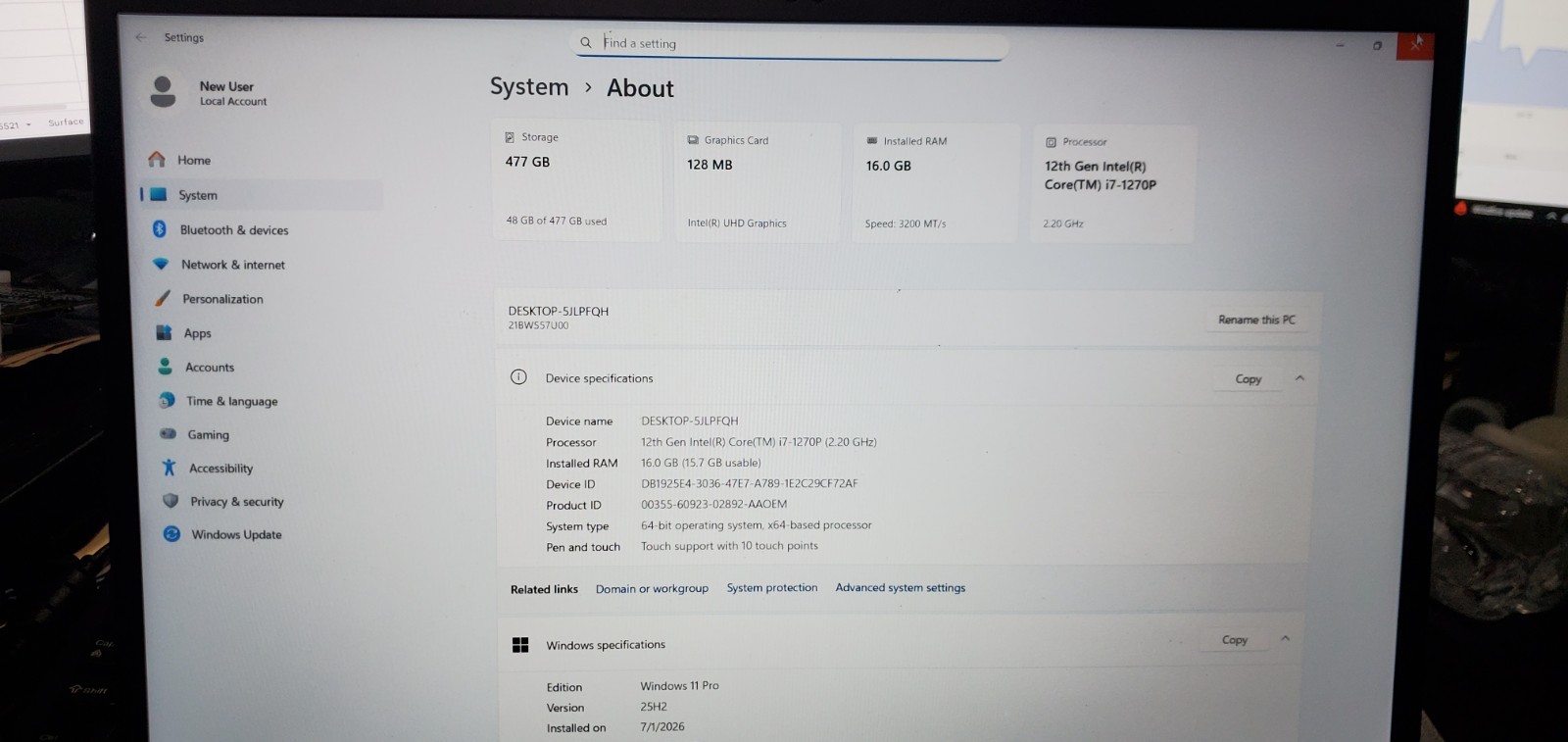Viewport: 1568px width, 742px height.
Task: Click the 16.0 GB (15.7 GB usable) value
Action: 701,463
